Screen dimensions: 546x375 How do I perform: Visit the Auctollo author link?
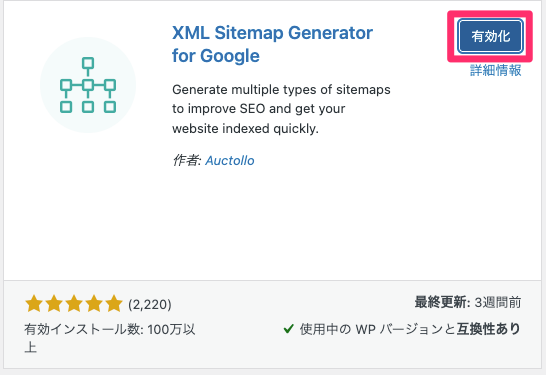[x=230, y=161]
